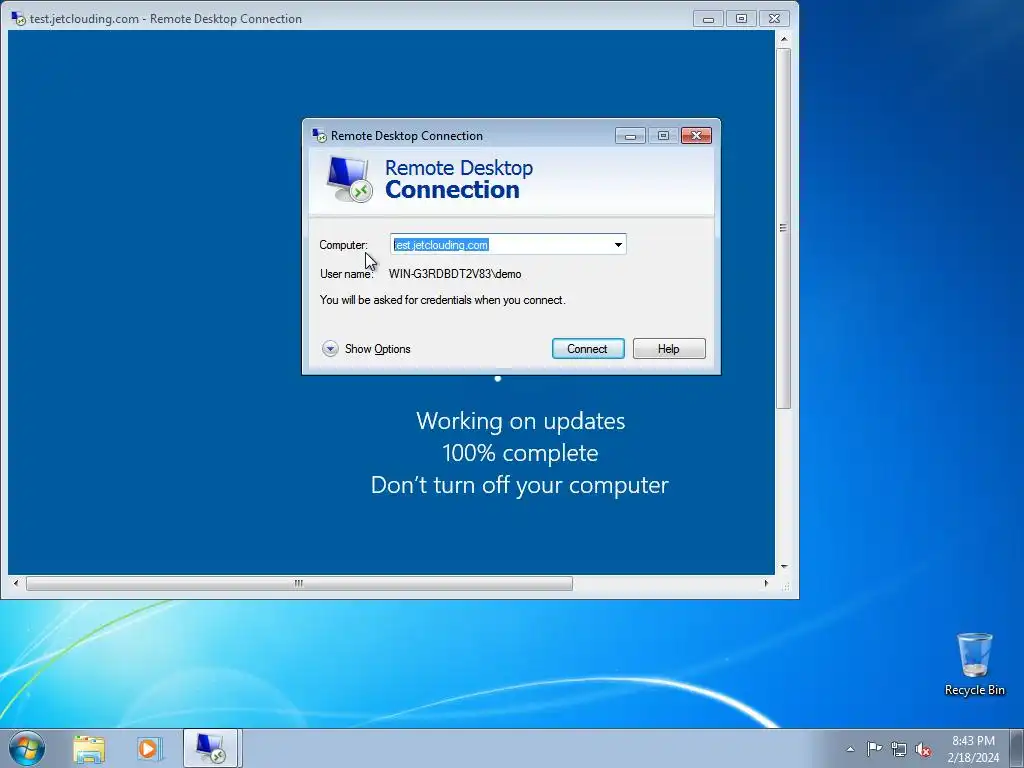Expand Show Options disclosure arrow
The width and height of the screenshot is (1024, 768).
coord(330,349)
